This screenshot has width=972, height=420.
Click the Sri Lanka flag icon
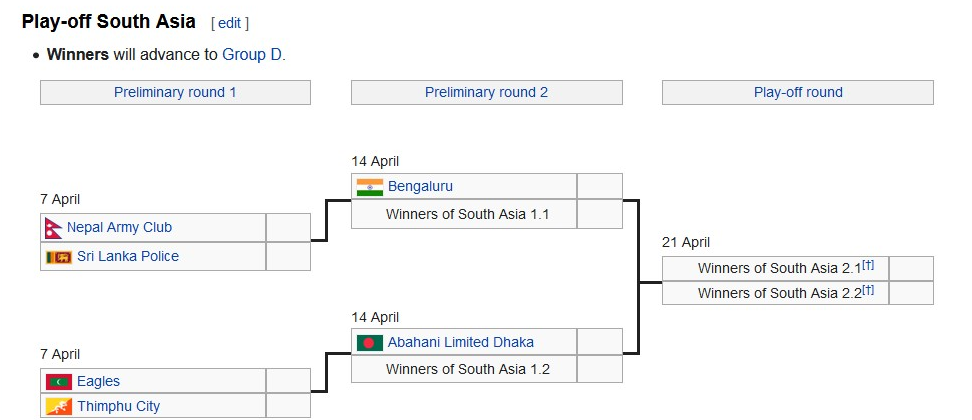coord(59,257)
